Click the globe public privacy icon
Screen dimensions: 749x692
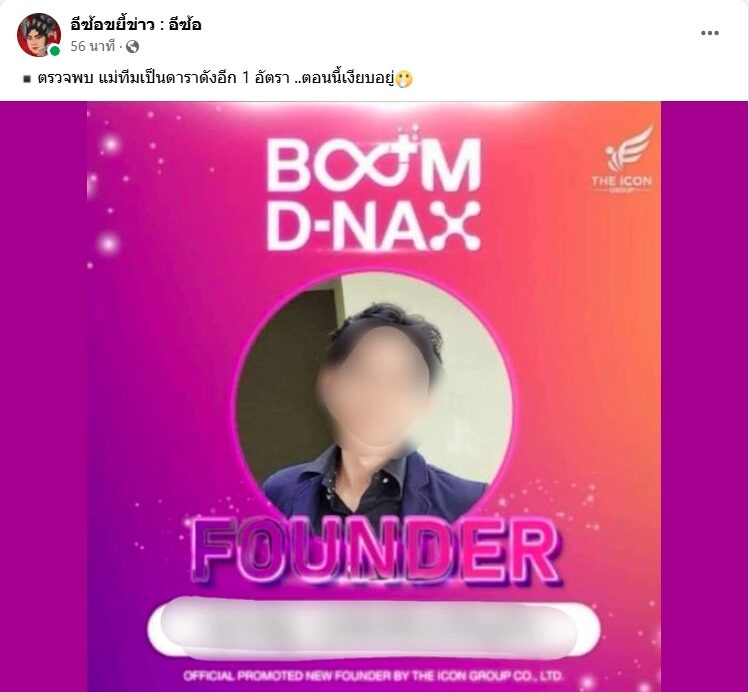(x=132, y=46)
